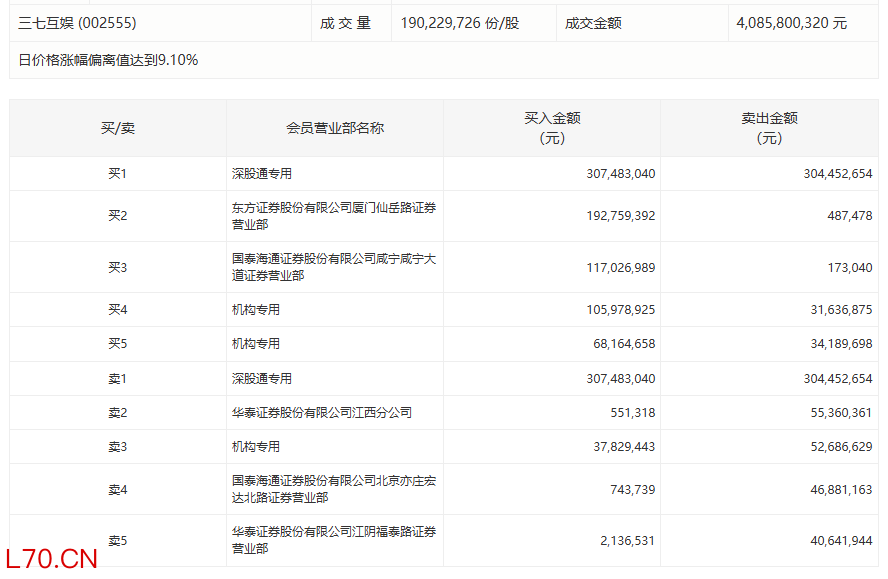
Task: Click the 买/卖 column header
Action: click(118, 128)
